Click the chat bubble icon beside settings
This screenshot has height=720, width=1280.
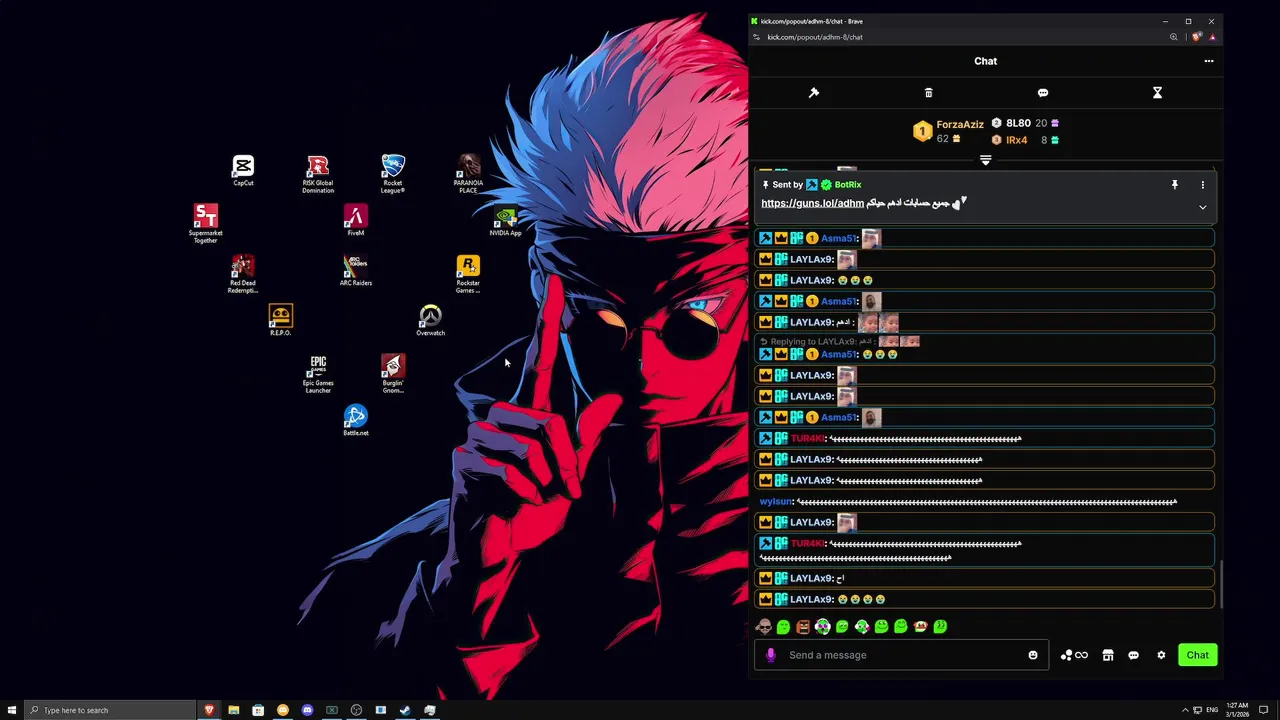tap(1134, 655)
